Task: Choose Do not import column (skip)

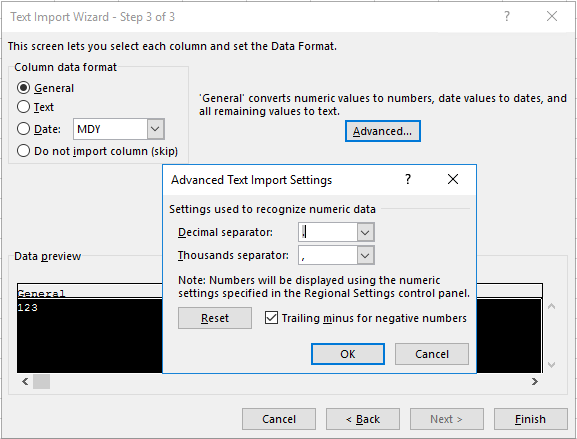Action: 23,151
